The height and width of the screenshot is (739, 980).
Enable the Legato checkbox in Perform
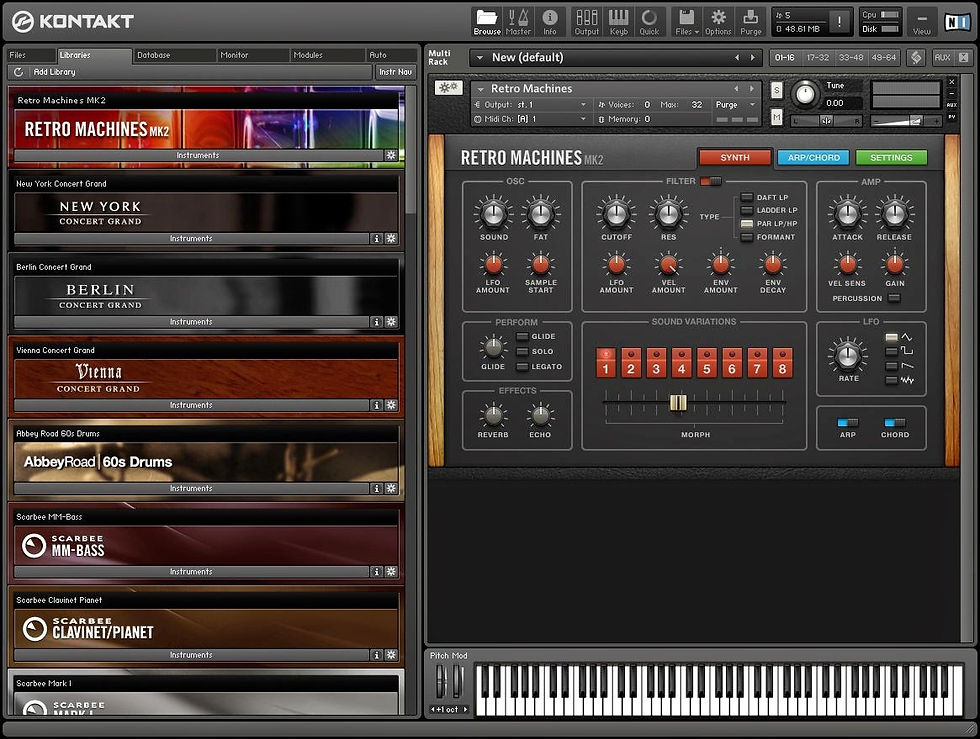point(523,366)
